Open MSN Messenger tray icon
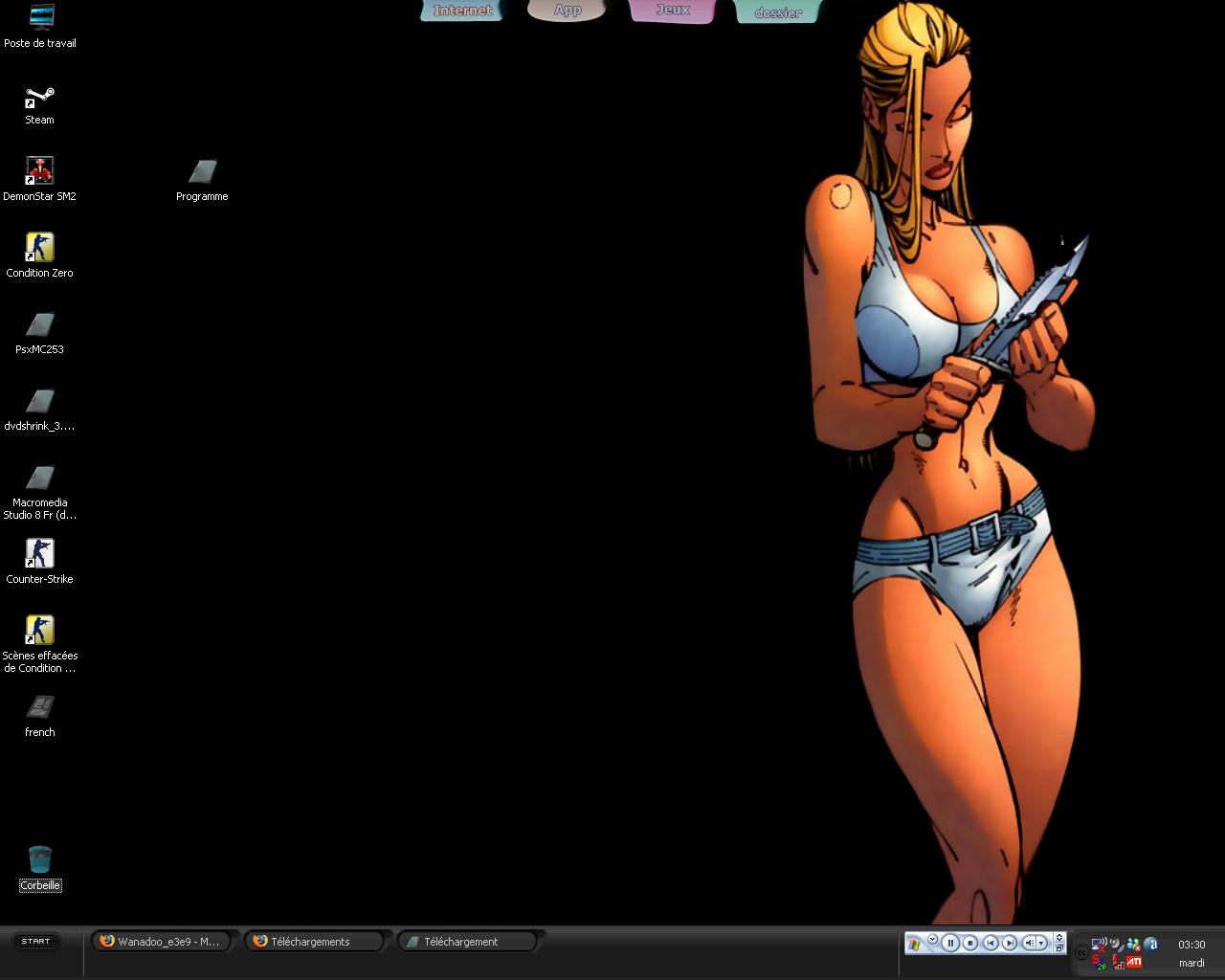The height and width of the screenshot is (980, 1225). coord(1133,944)
